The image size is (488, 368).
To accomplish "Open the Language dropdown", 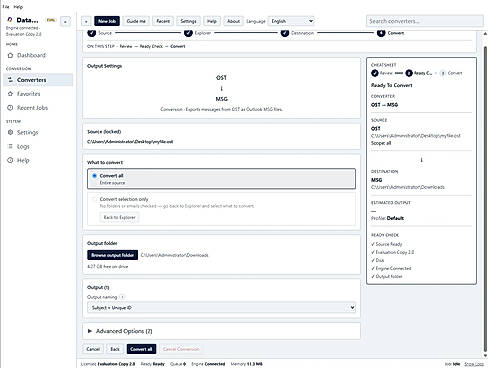I will (x=291, y=21).
